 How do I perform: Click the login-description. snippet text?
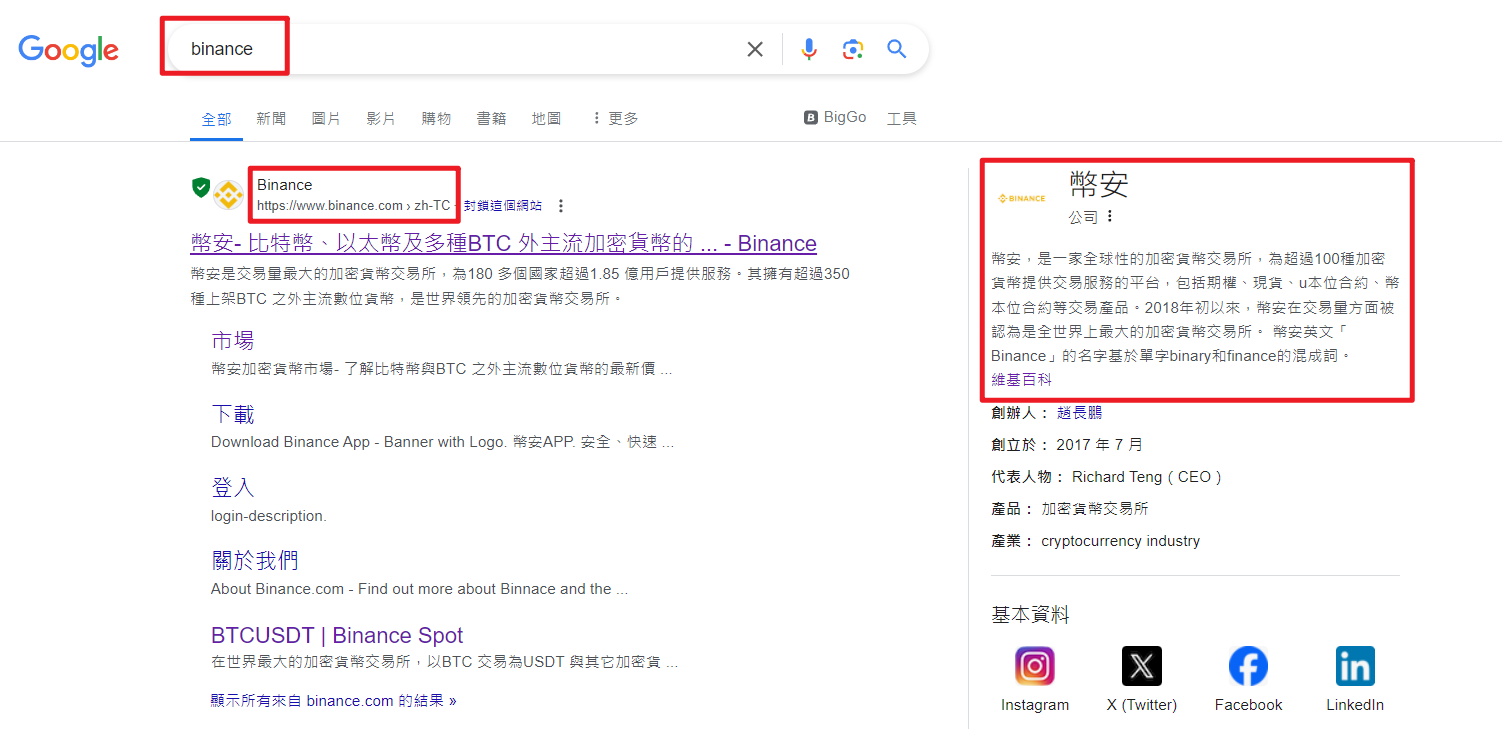(269, 516)
